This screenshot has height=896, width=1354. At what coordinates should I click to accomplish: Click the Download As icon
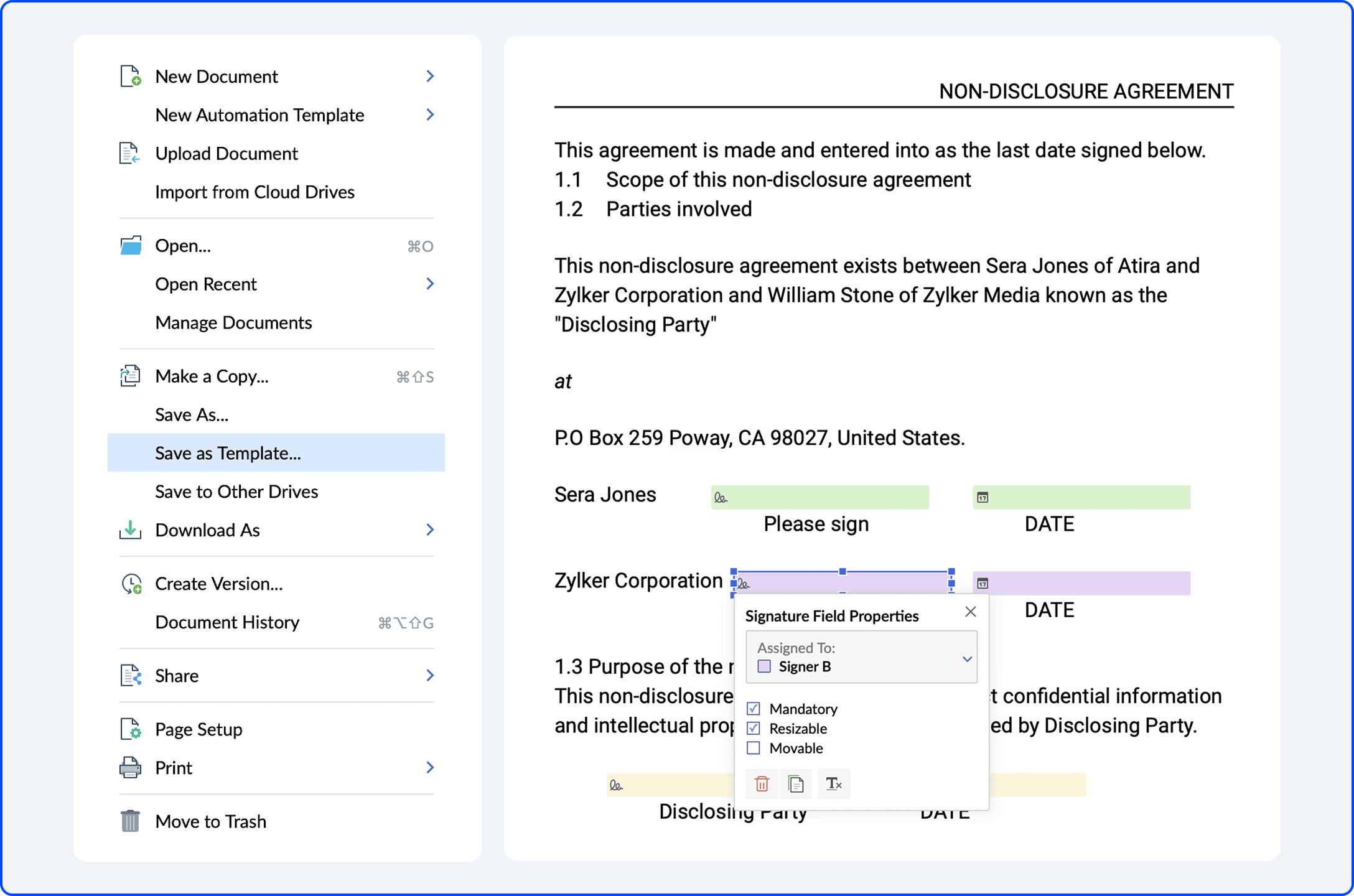pyautogui.click(x=130, y=530)
